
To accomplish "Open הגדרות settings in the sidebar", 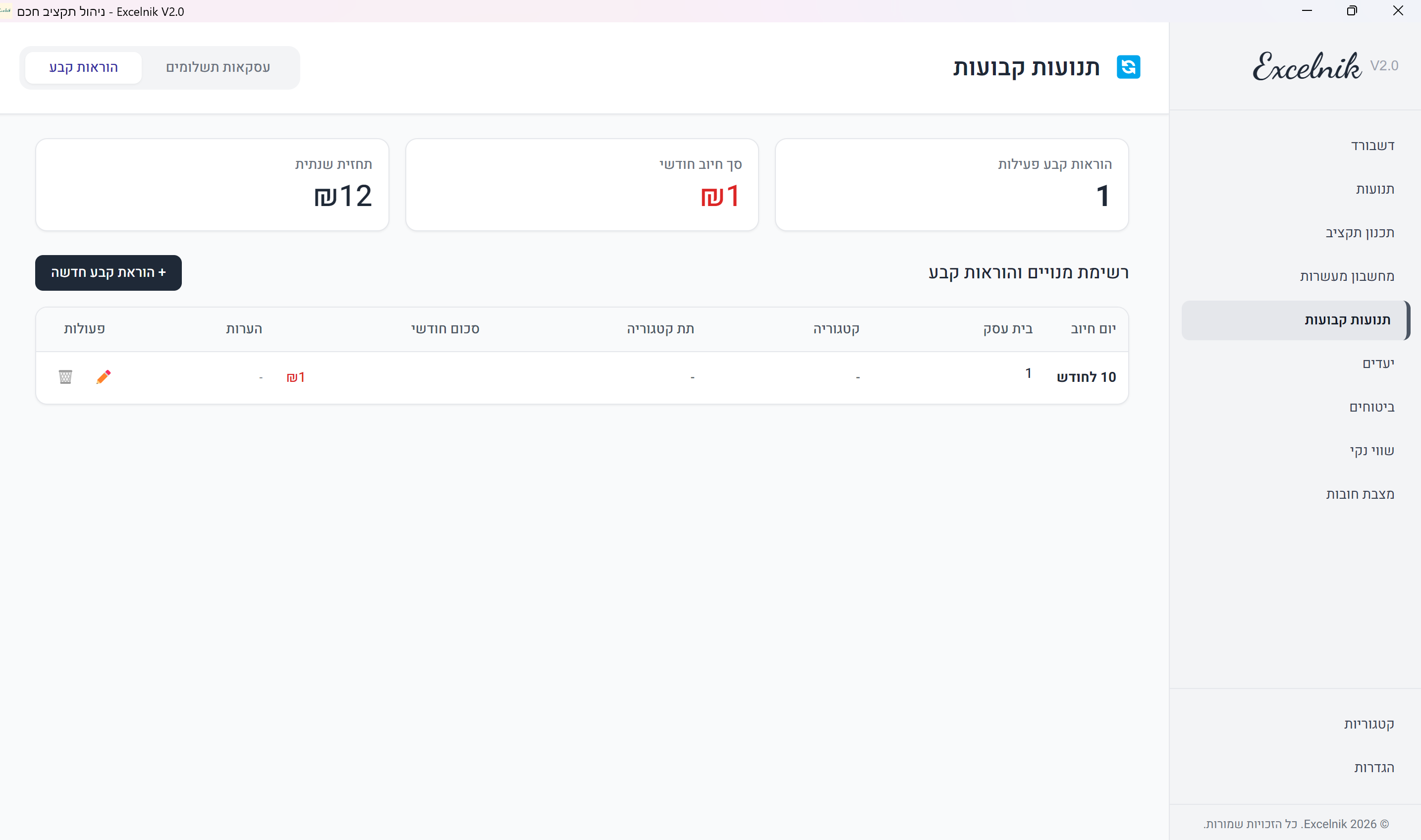I will (x=1373, y=768).
